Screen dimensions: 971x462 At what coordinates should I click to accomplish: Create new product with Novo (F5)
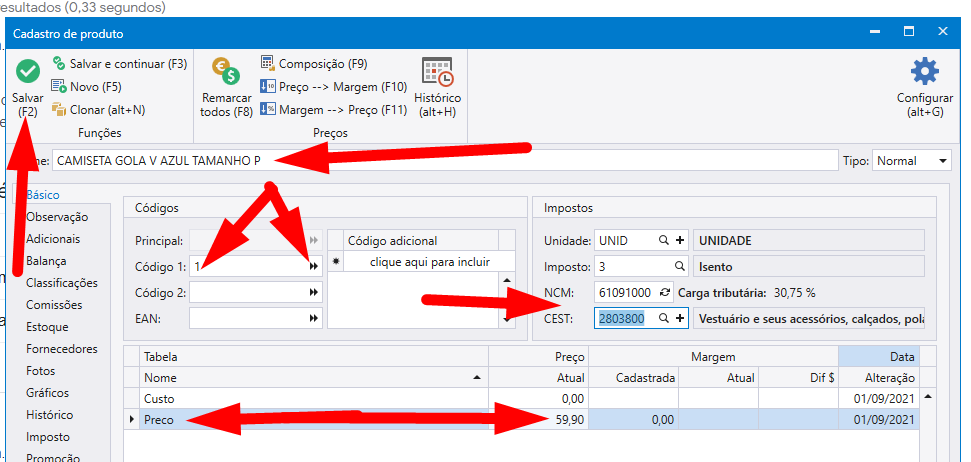[88, 86]
